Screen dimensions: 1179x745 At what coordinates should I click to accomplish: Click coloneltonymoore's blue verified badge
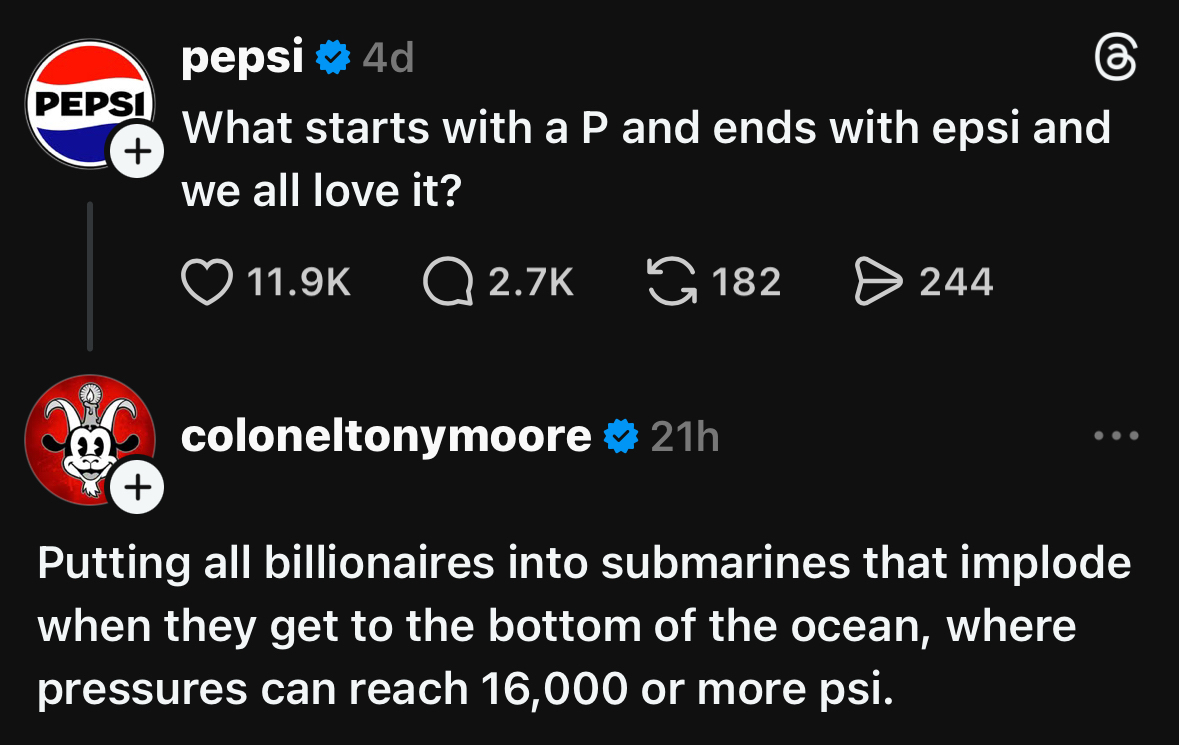pyautogui.click(x=620, y=437)
